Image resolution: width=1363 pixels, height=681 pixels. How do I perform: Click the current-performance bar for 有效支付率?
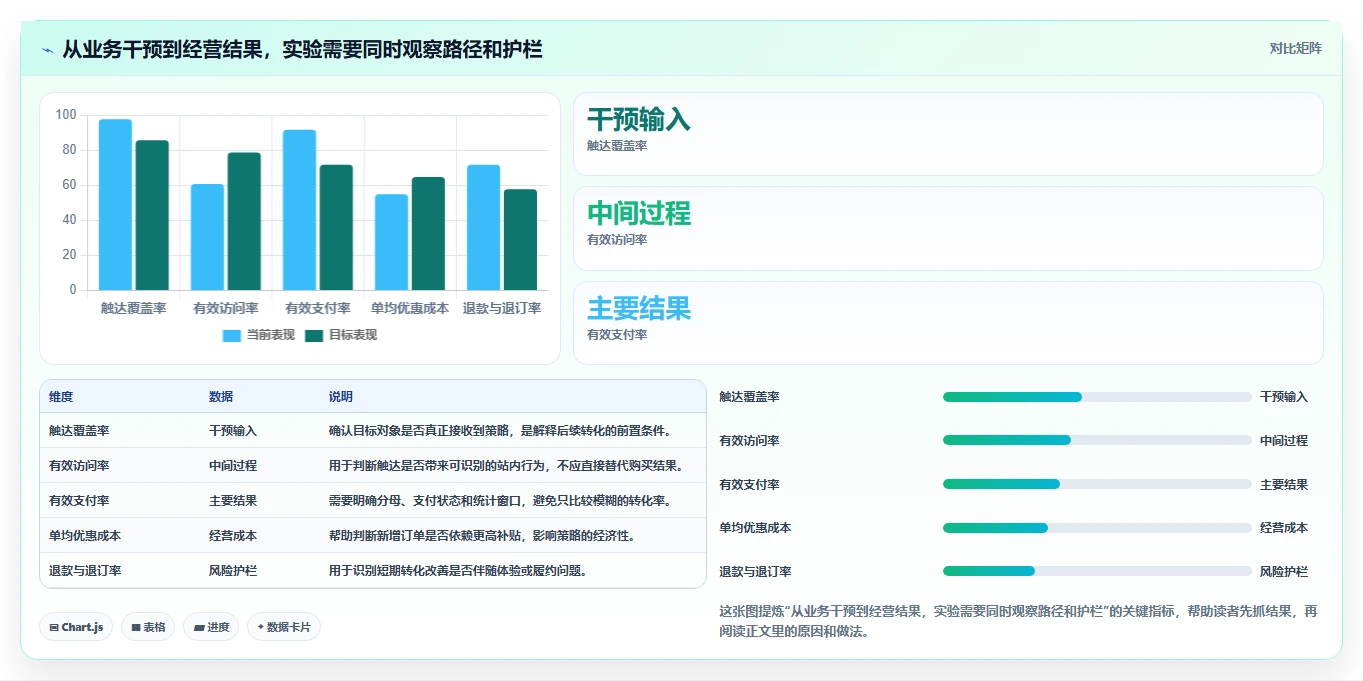(300, 210)
